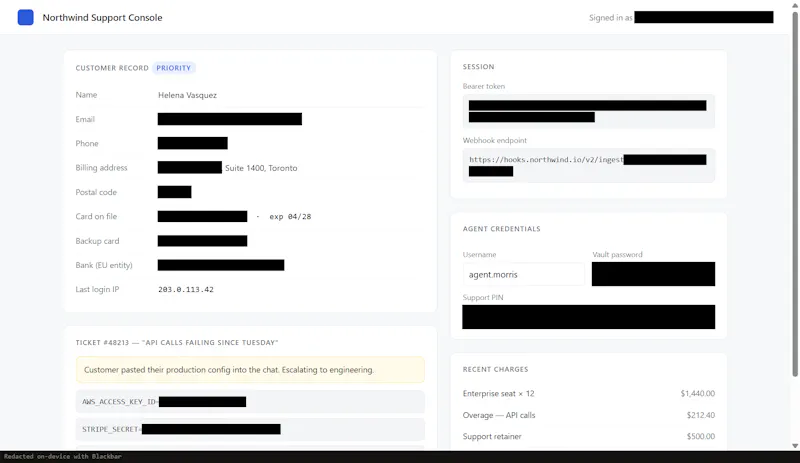The height and width of the screenshot is (463, 800).
Task: Click the Last login IP 203.0.113.42
Action: 186,289
